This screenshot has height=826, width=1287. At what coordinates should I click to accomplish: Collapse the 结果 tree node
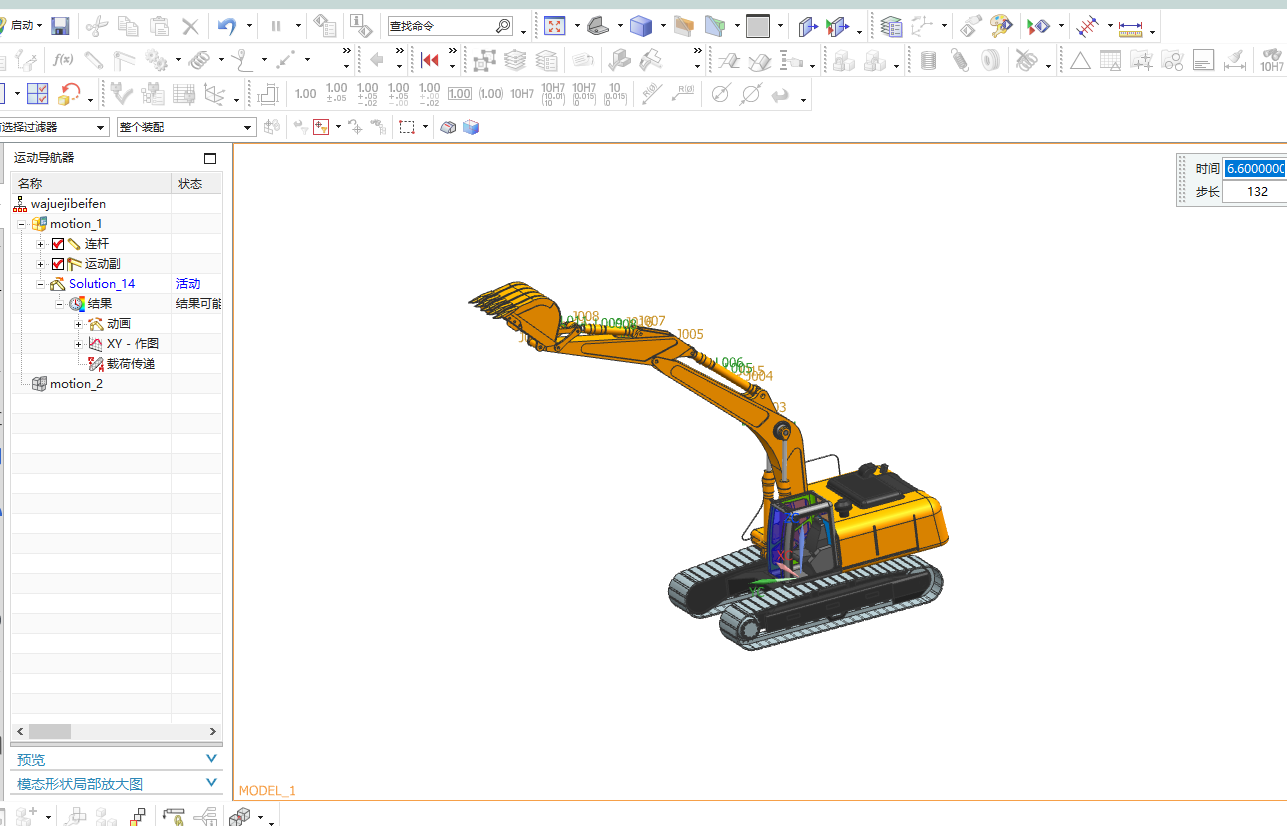point(60,304)
